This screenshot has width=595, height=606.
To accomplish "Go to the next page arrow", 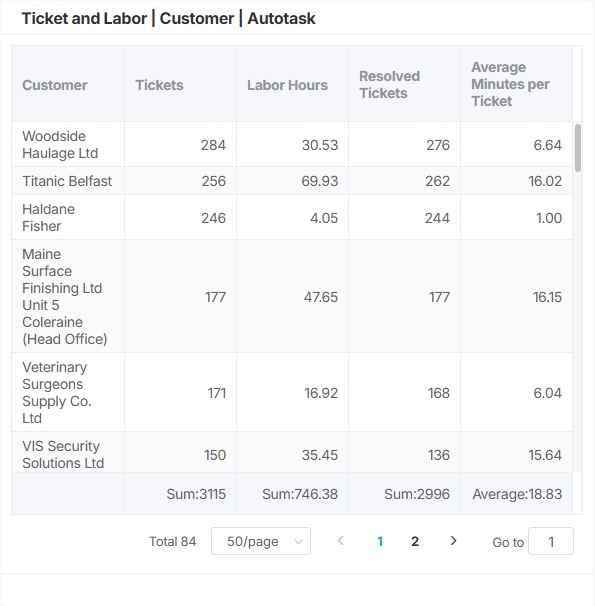I will click(x=454, y=541).
